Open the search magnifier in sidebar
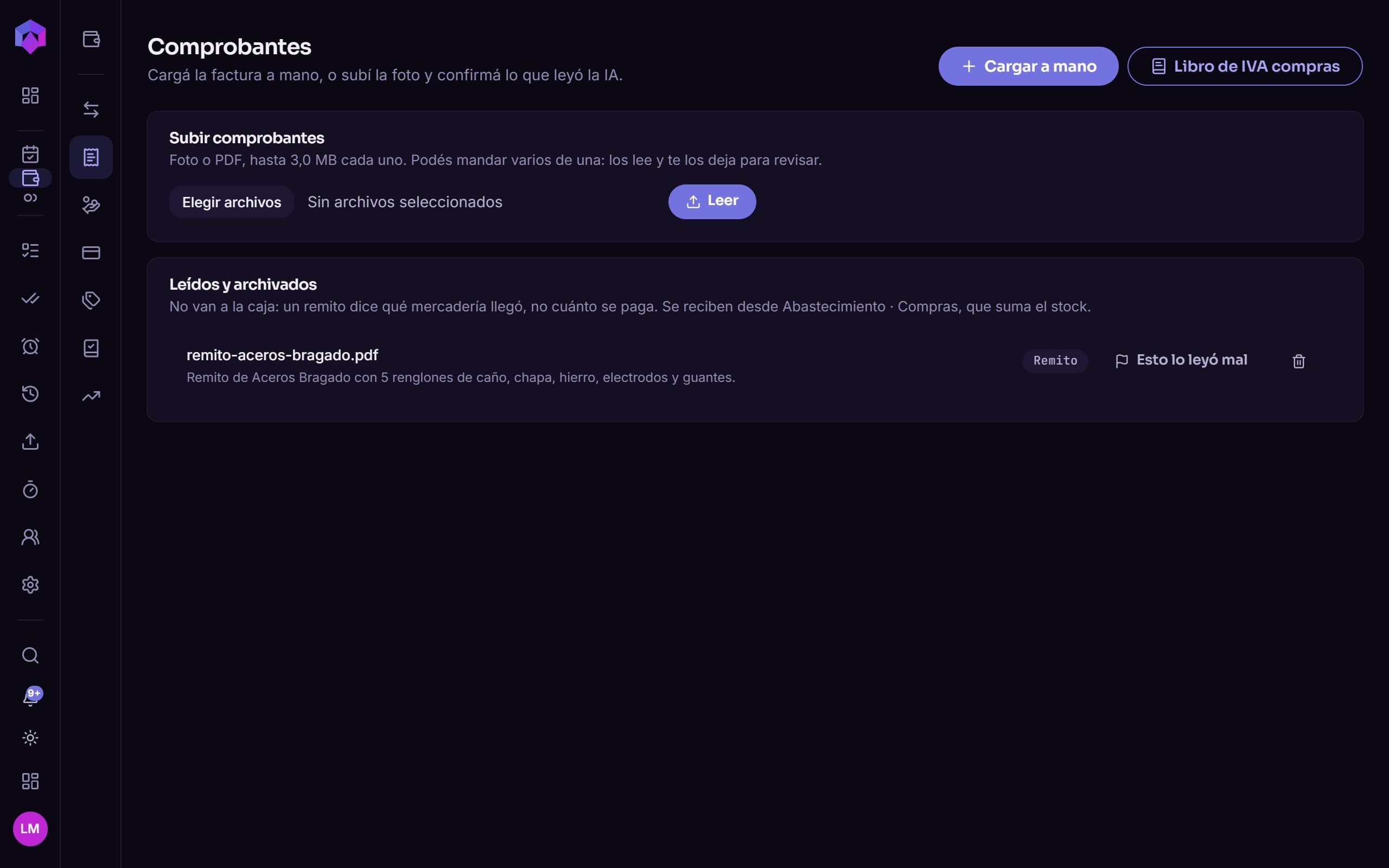Viewport: 1389px width, 868px height. (30, 655)
